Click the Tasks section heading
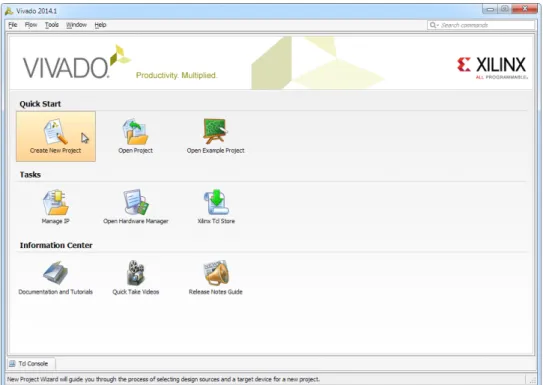 tap(30, 174)
